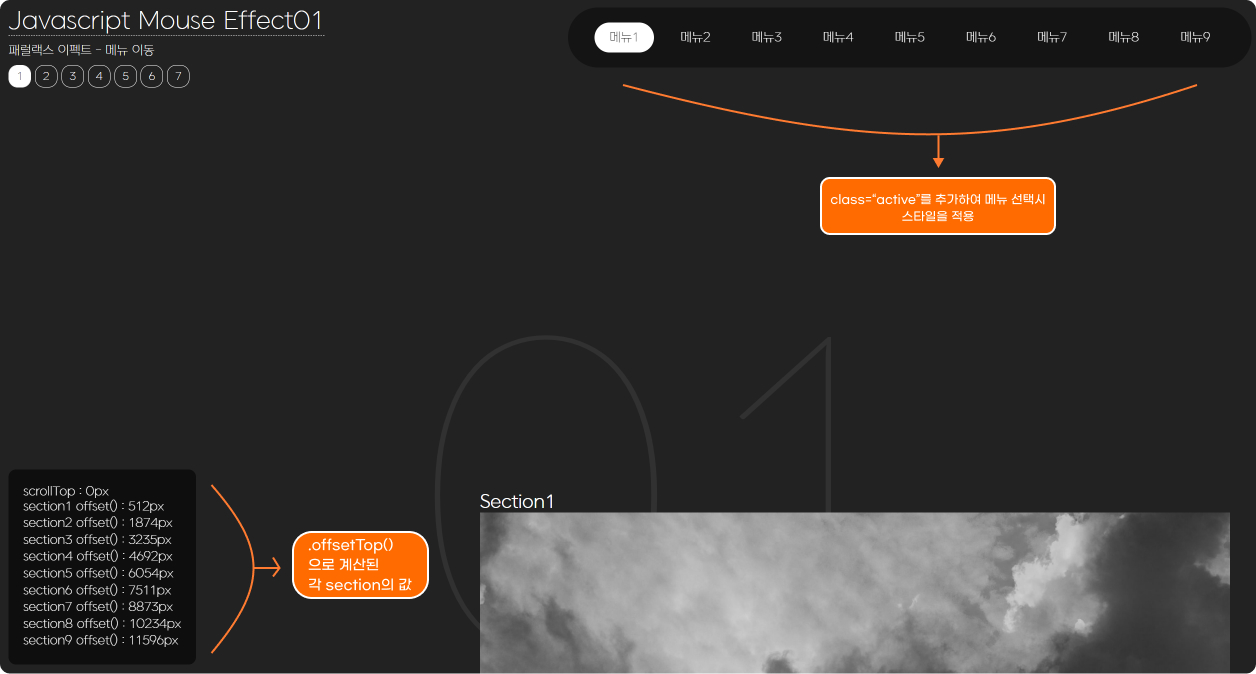The width and height of the screenshot is (1256, 674).
Task: Select 메뉴2 in the top menu
Action: coord(695,37)
